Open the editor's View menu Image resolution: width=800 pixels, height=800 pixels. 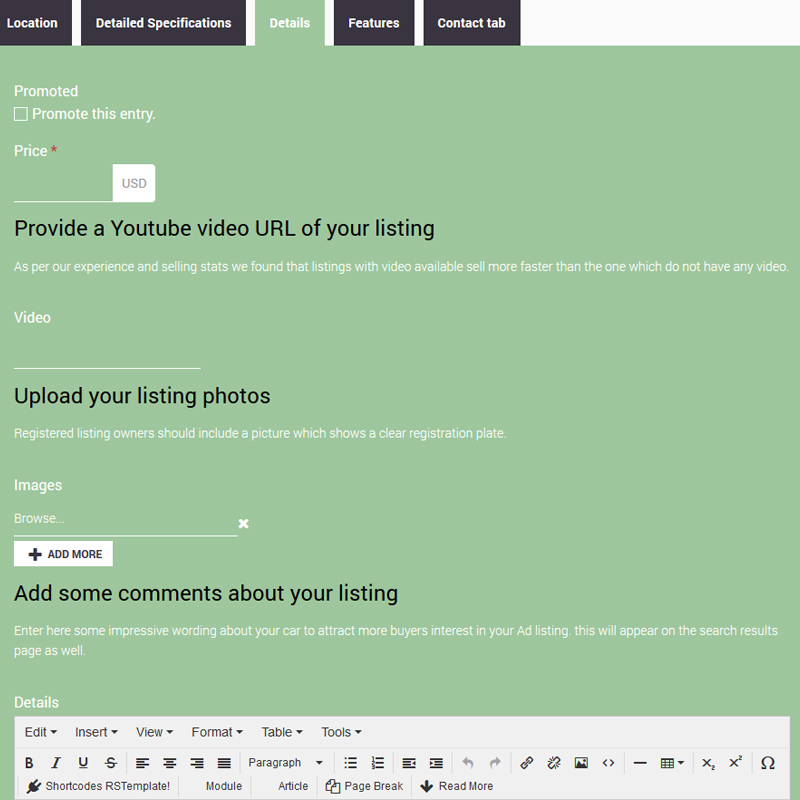point(155,732)
